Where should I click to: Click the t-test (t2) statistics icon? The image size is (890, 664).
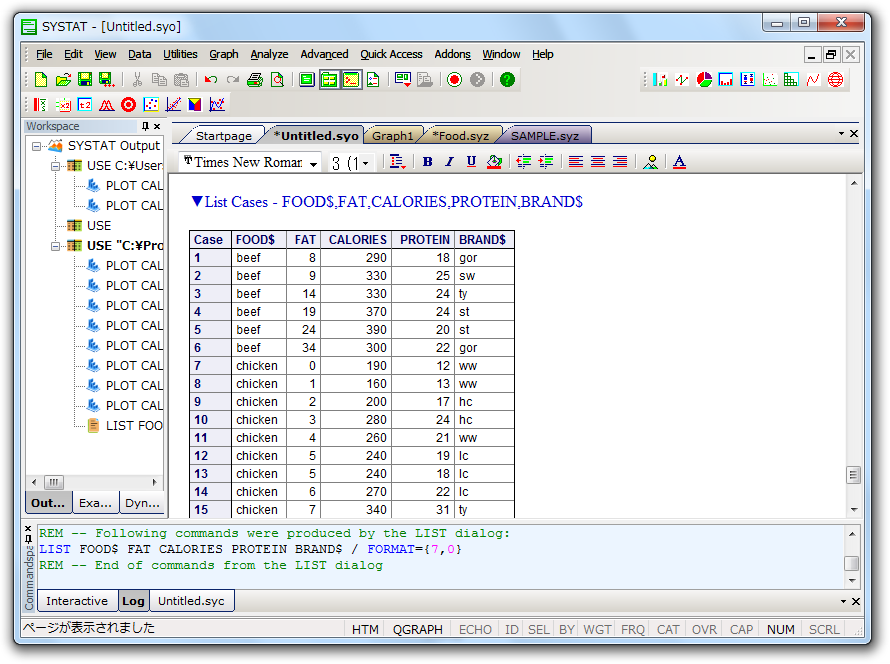(x=85, y=104)
